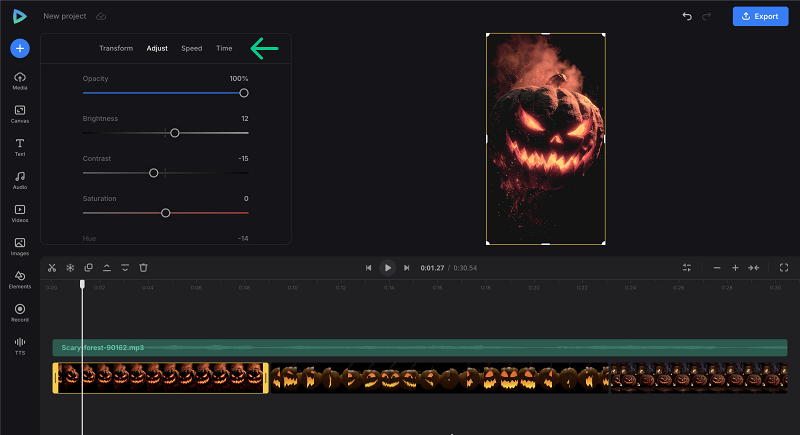Click the Saturation value 0
The width and height of the screenshot is (800, 435).
tap(246, 198)
